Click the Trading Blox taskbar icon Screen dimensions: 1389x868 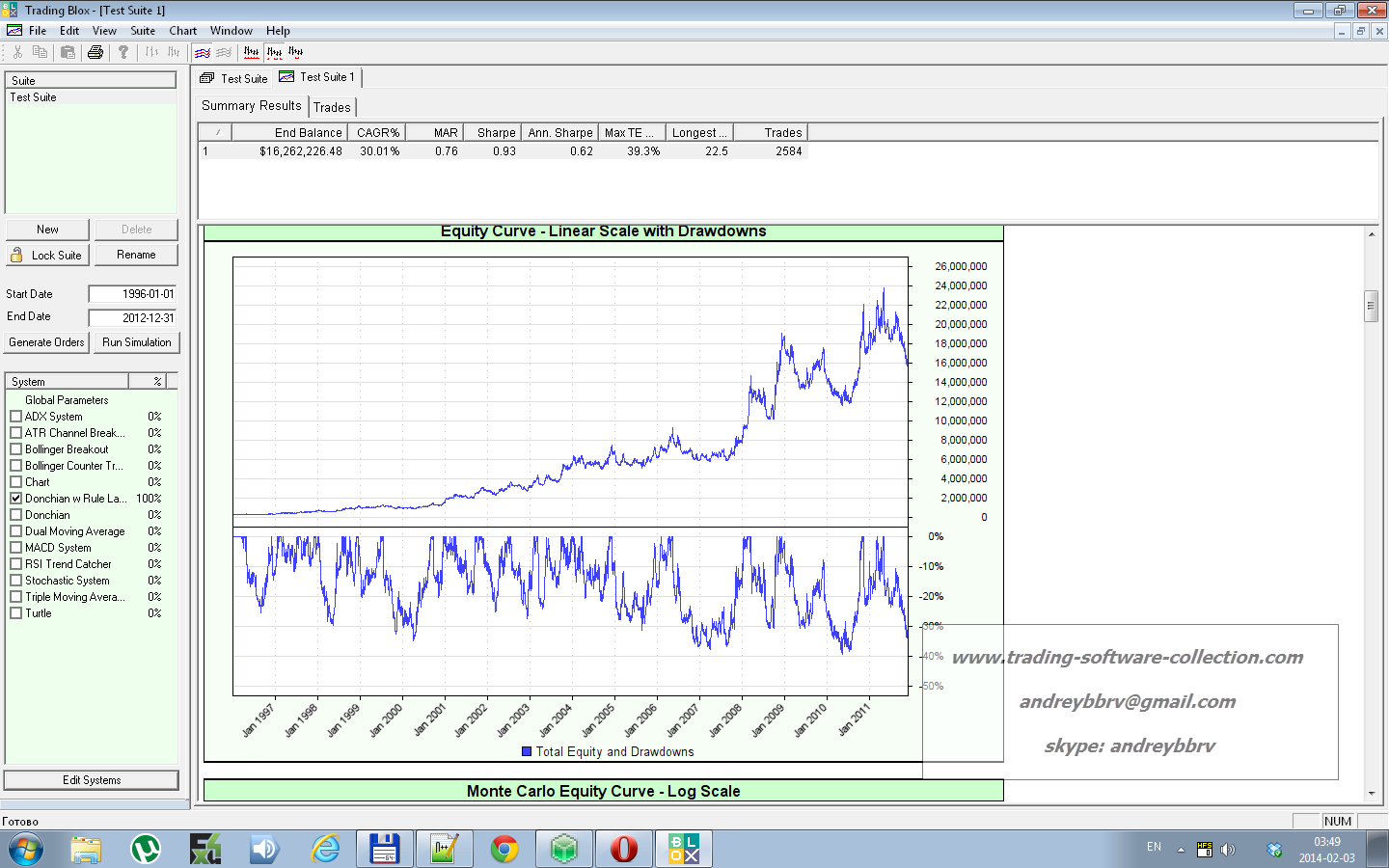(x=684, y=849)
